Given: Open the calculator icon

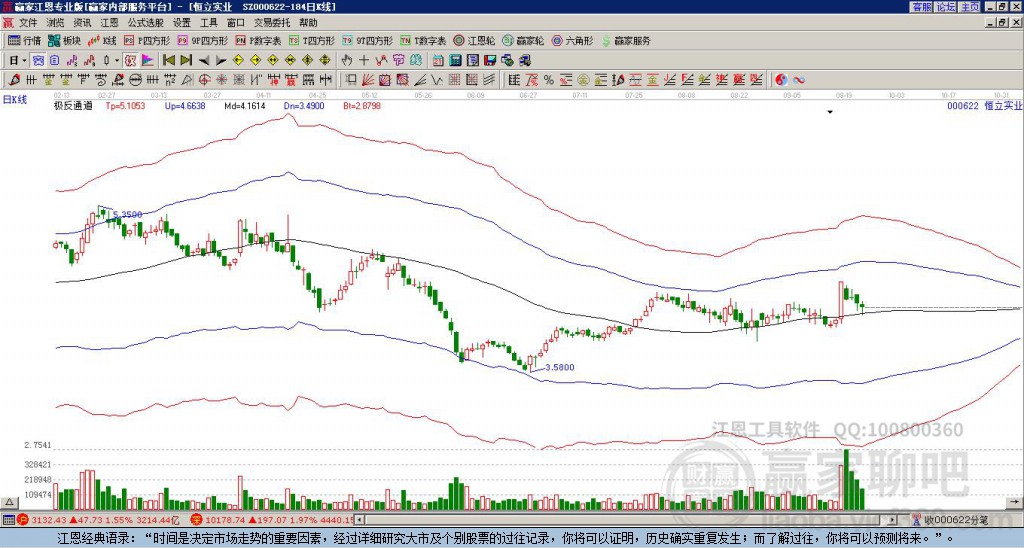Looking at the screenshot, I should (456, 60).
